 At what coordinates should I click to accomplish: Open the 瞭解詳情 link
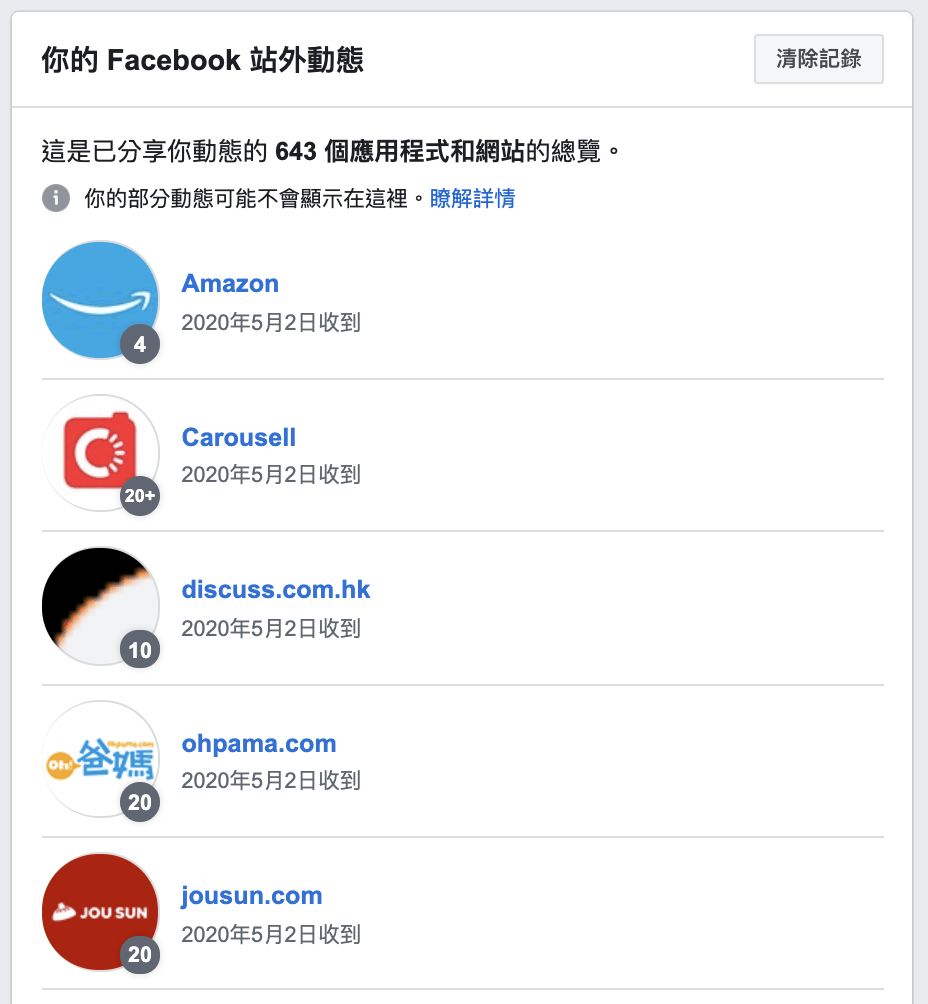click(472, 198)
